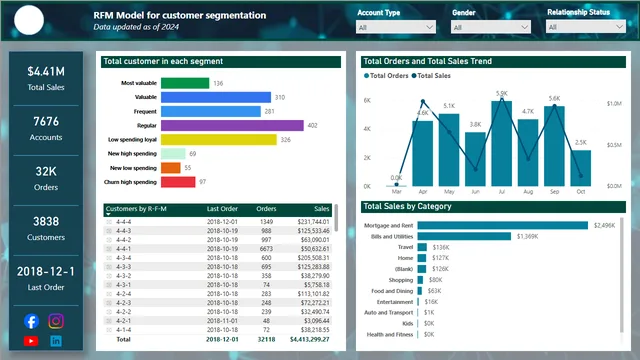Click sales value $231,744.01
This screenshot has height=360, width=640.
(x=313, y=222)
